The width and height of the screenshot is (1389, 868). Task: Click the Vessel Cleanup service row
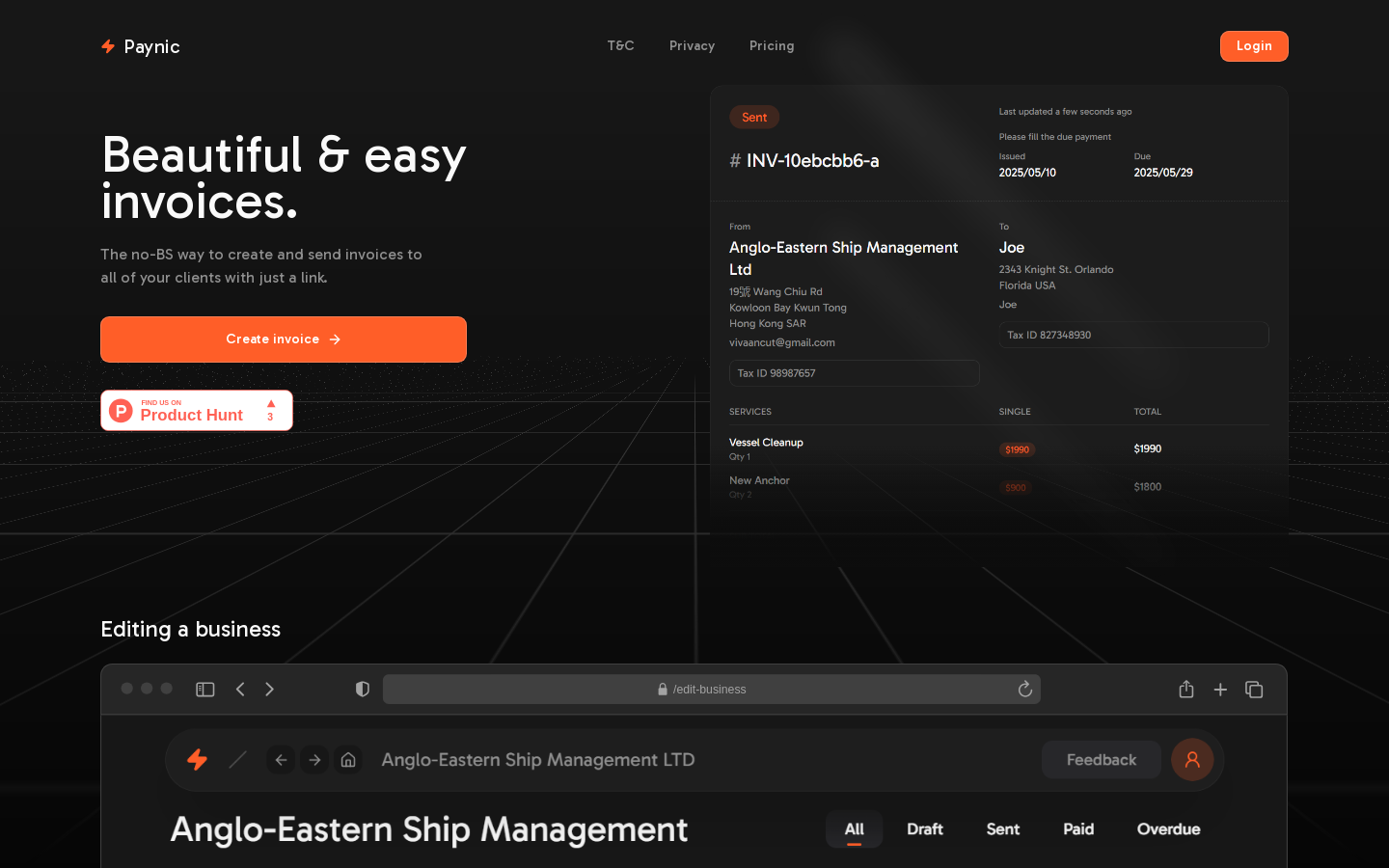click(x=999, y=448)
